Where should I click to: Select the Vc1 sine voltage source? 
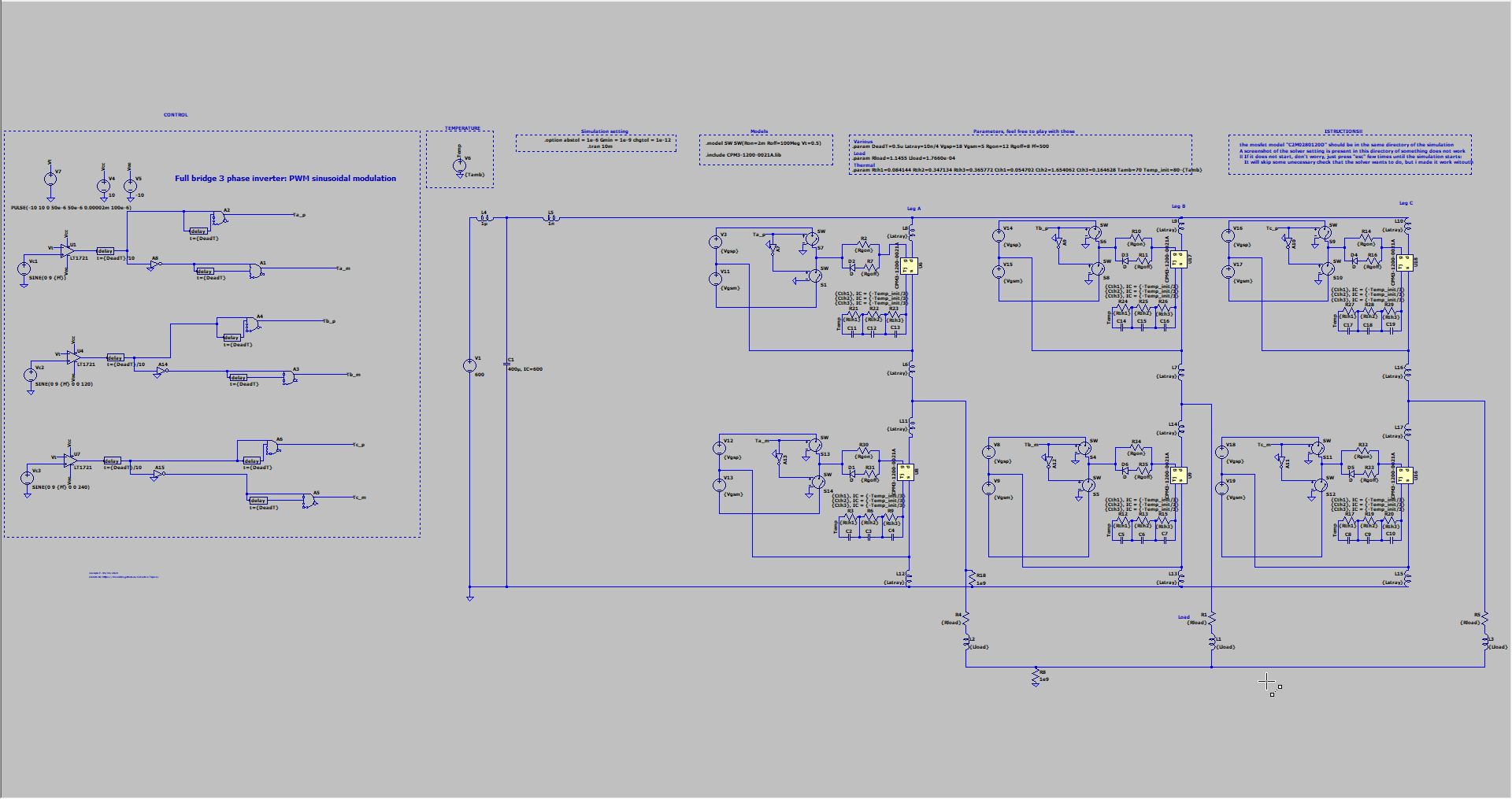click(24, 268)
